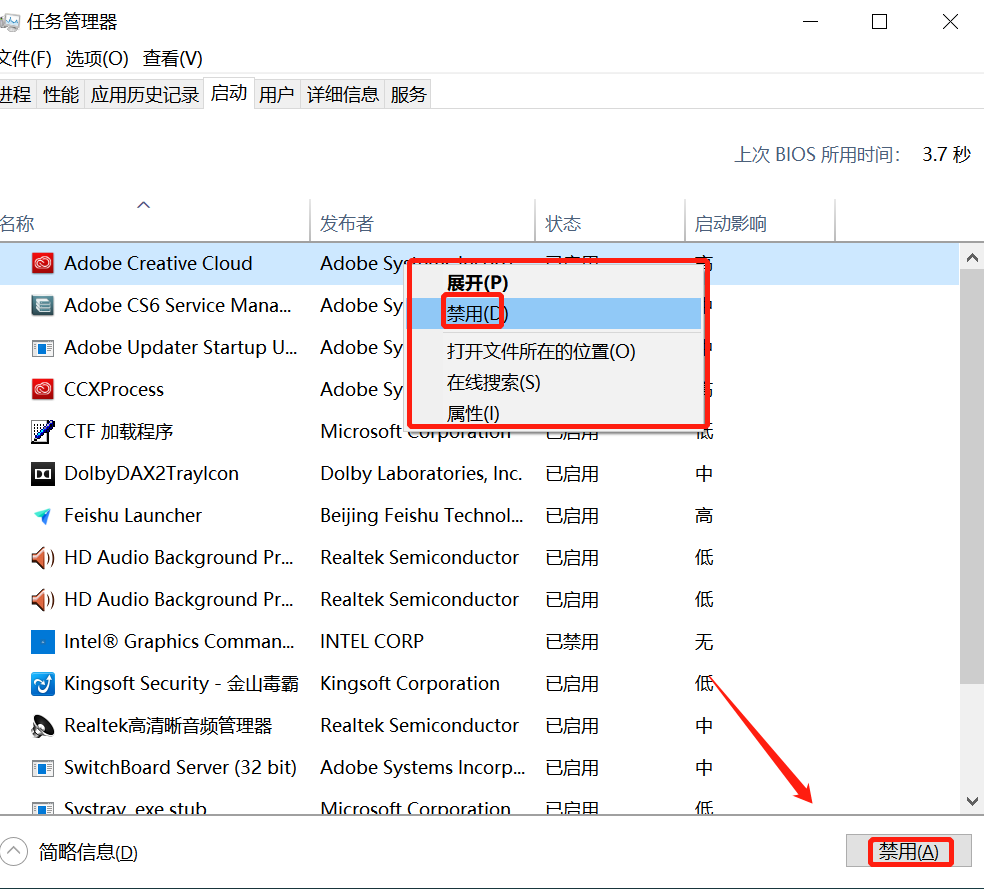Viewport: 984px width, 889px height.
Task: Click the Adobe CS6 Service Manager icon
Action: [x=42, y=306]
